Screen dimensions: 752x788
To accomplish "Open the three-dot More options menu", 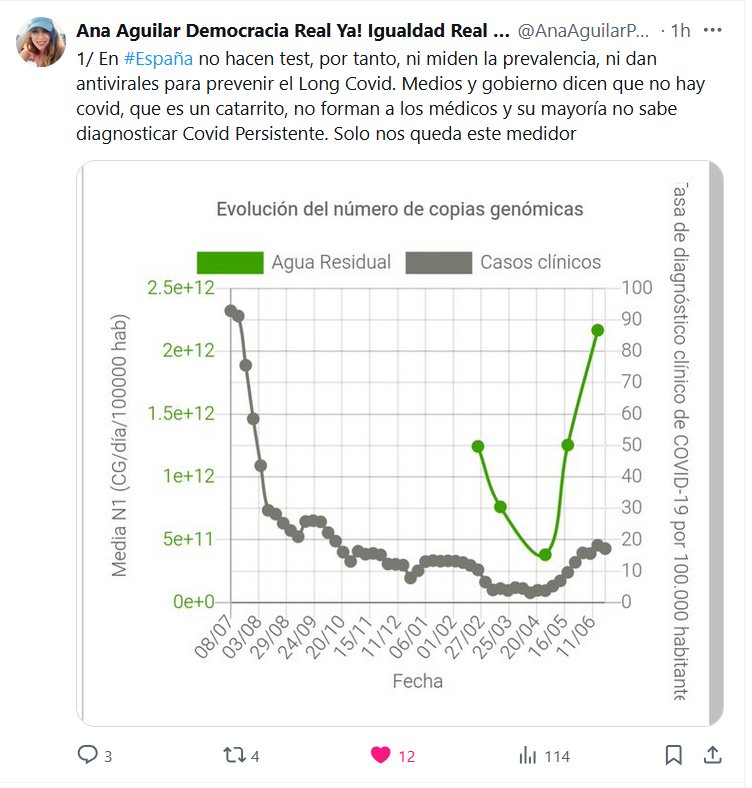I will 712,30.
